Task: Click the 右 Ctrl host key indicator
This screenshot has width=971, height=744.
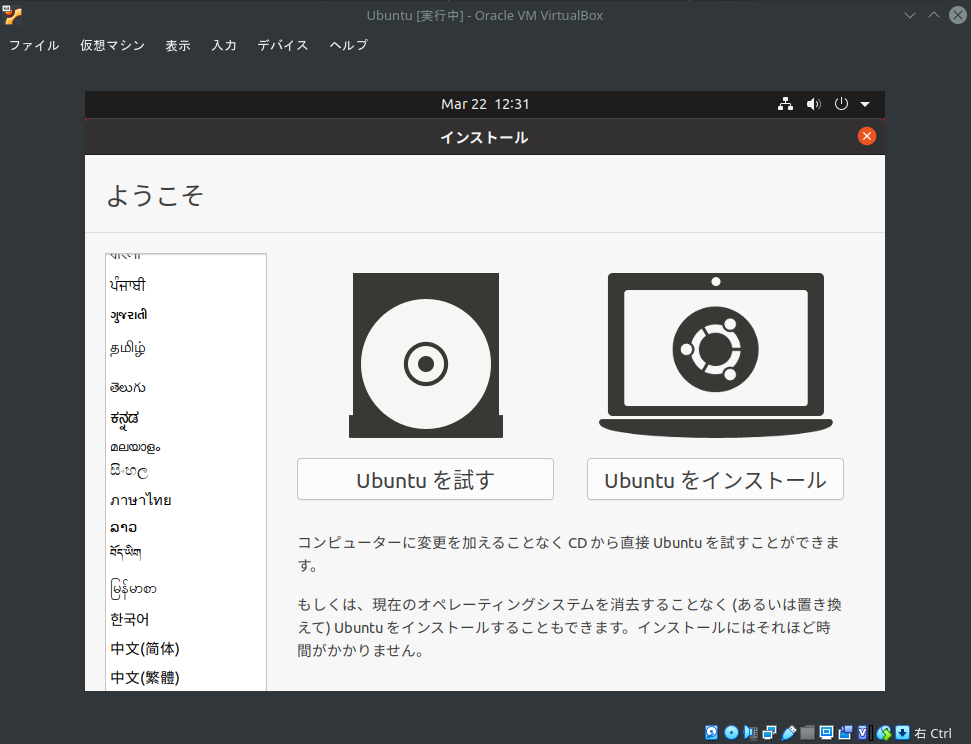Action: coord(933,733)
